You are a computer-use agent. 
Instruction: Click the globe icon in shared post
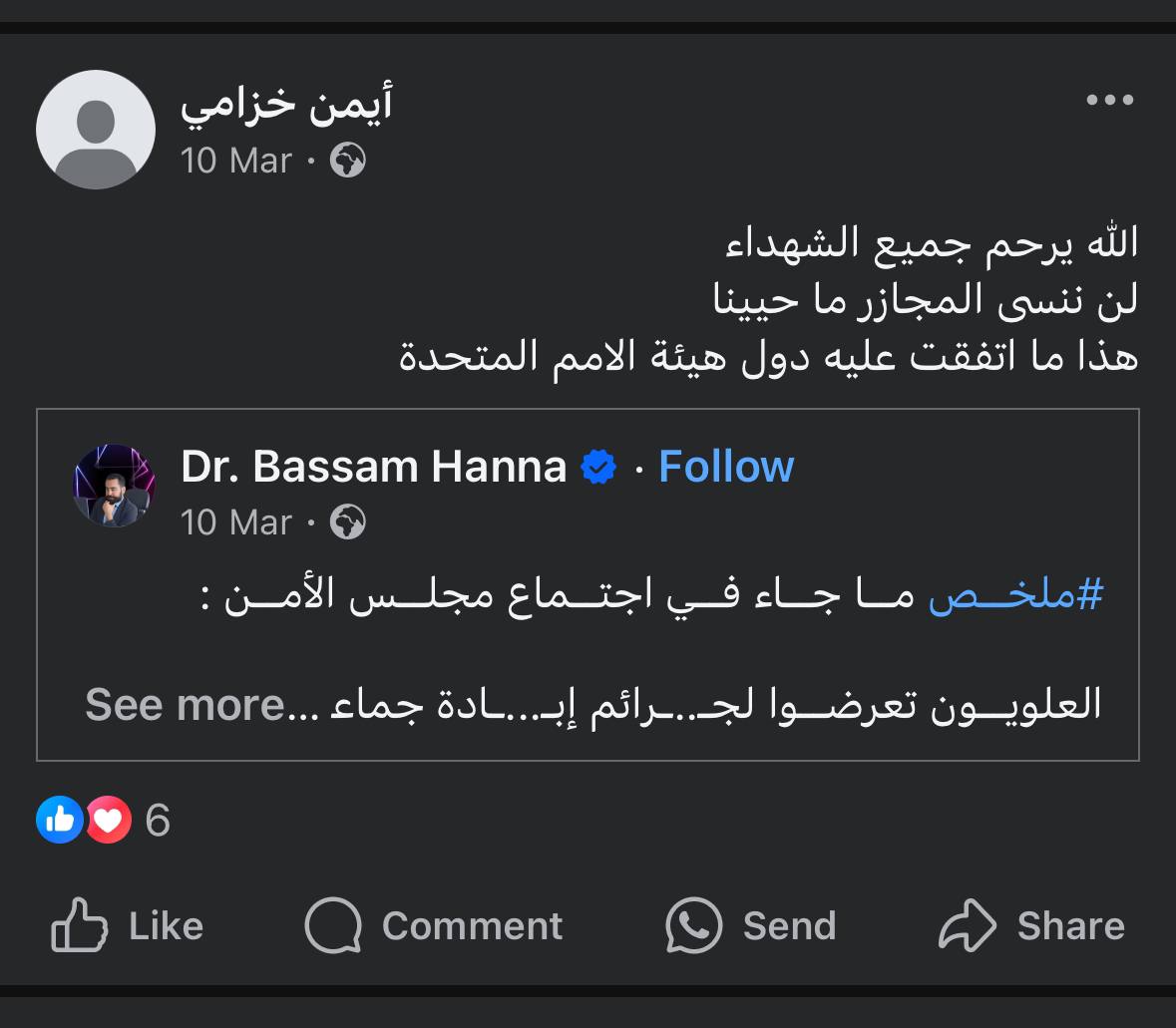click(x=348, y=521)
